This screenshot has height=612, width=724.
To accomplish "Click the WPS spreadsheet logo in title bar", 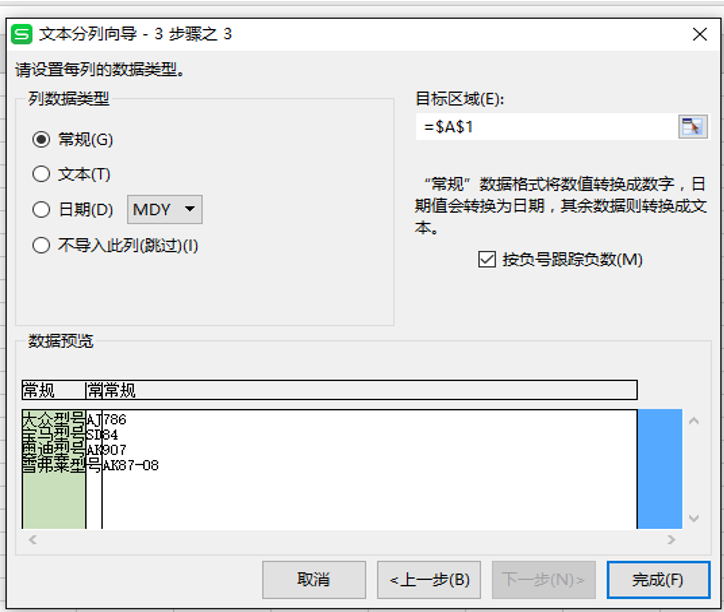I will pyautogui.click(x=22, y=34).
